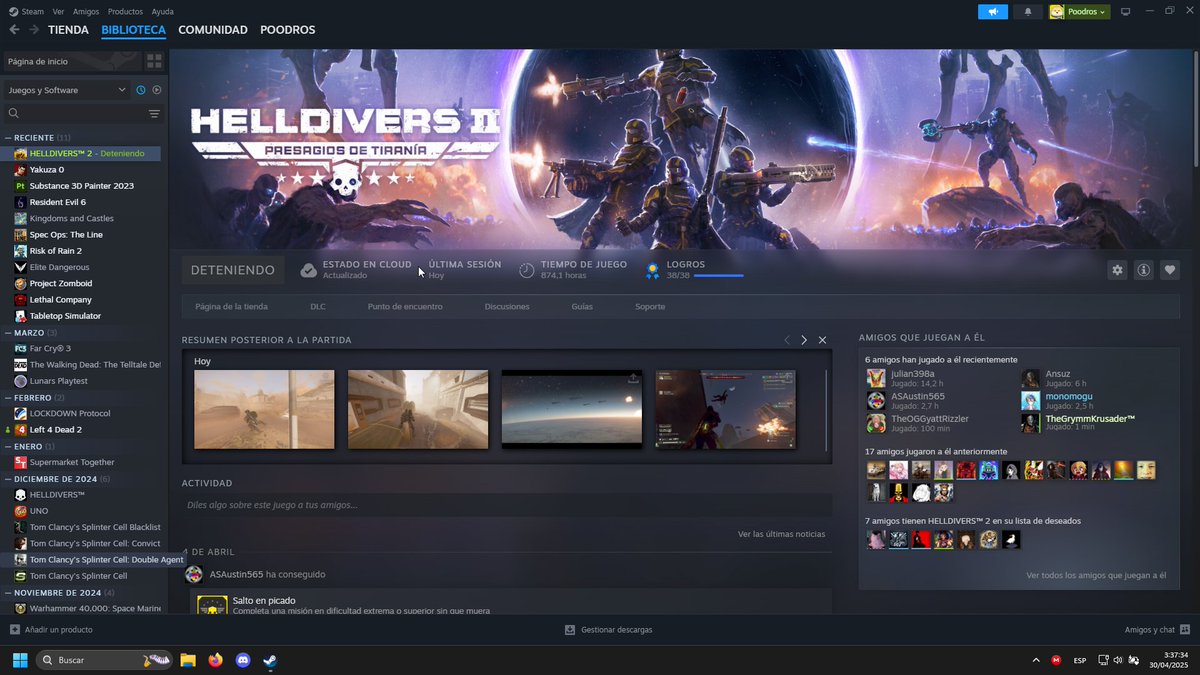The height and width of the screenshot is (675, 1200).
Task: Go back with the left arrow
Action: point(14,30)
